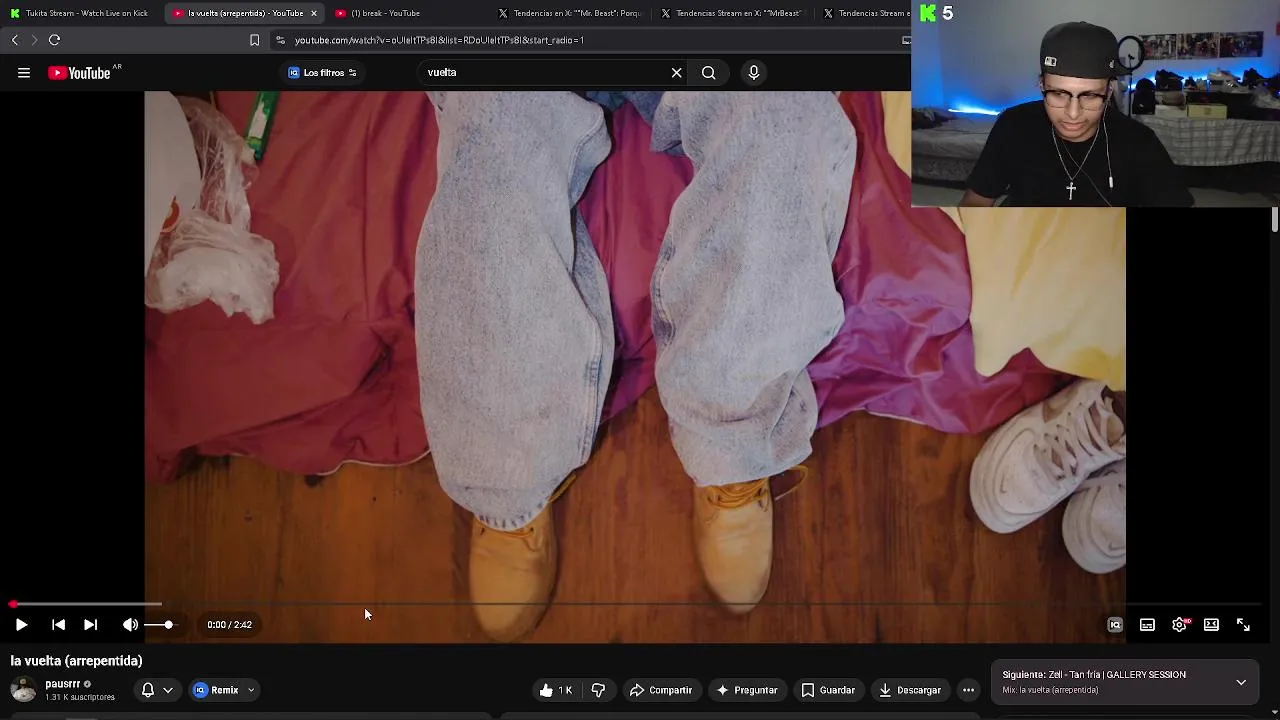Bookmark the page via the bookmark icon
Image resolution: width=1280 pixels, height=720 pixels.
tap(254, 40)
